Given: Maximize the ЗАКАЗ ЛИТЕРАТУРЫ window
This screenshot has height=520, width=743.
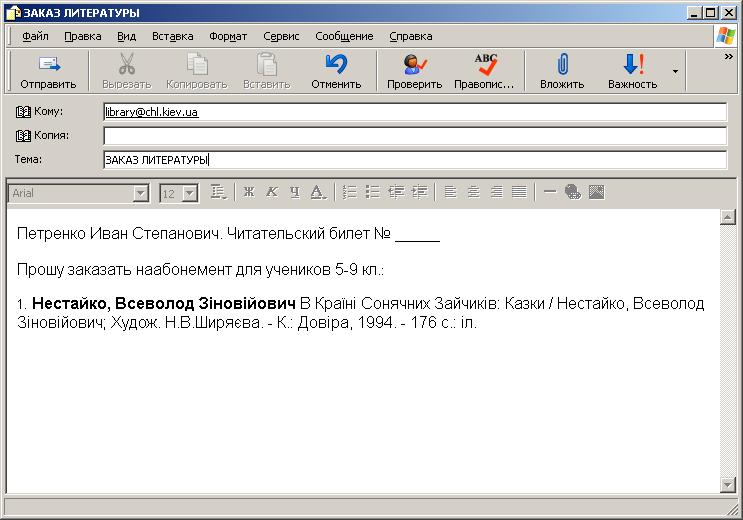Looking at the screenshot, I should click(x=711, y=13).
